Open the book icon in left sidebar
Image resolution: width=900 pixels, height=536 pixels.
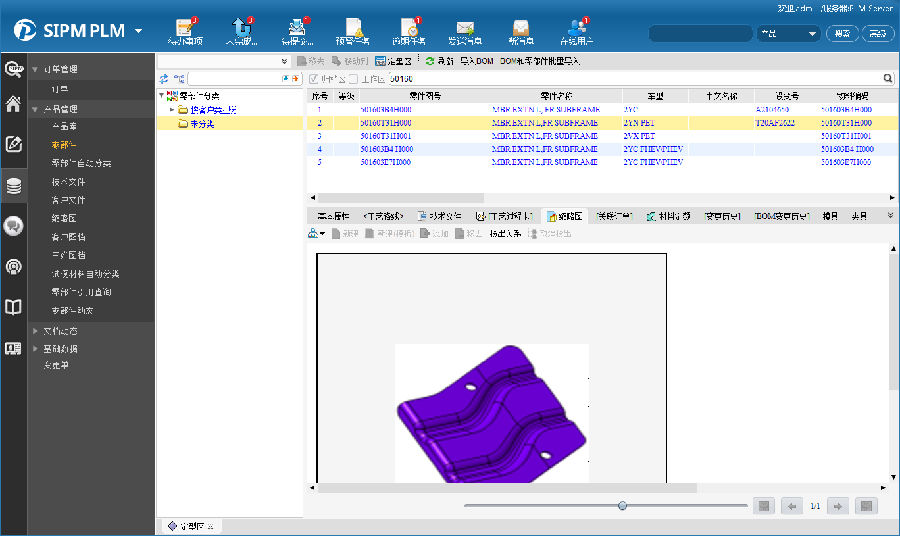tap(13, 307)
